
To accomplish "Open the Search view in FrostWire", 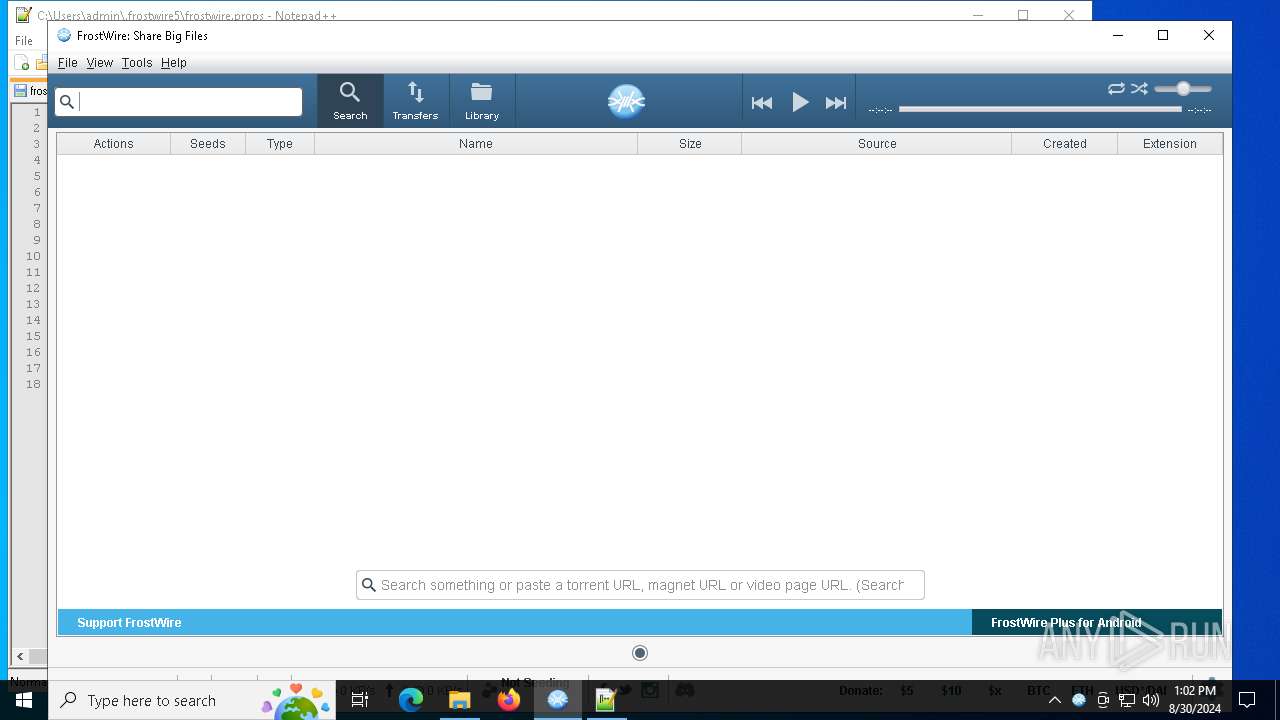I will pyautogui.click(x=350, y=101).
